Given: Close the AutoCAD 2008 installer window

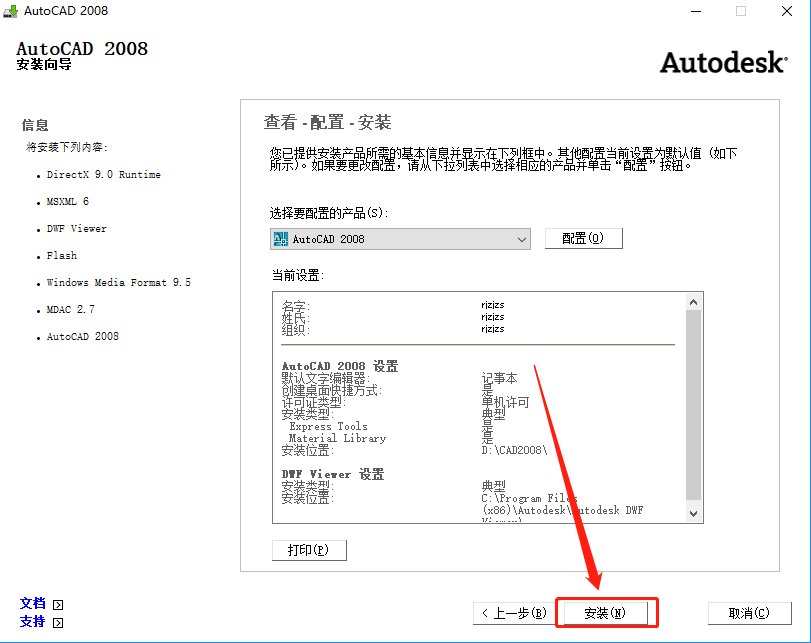Looking at the screenshot, I should 787,11.
